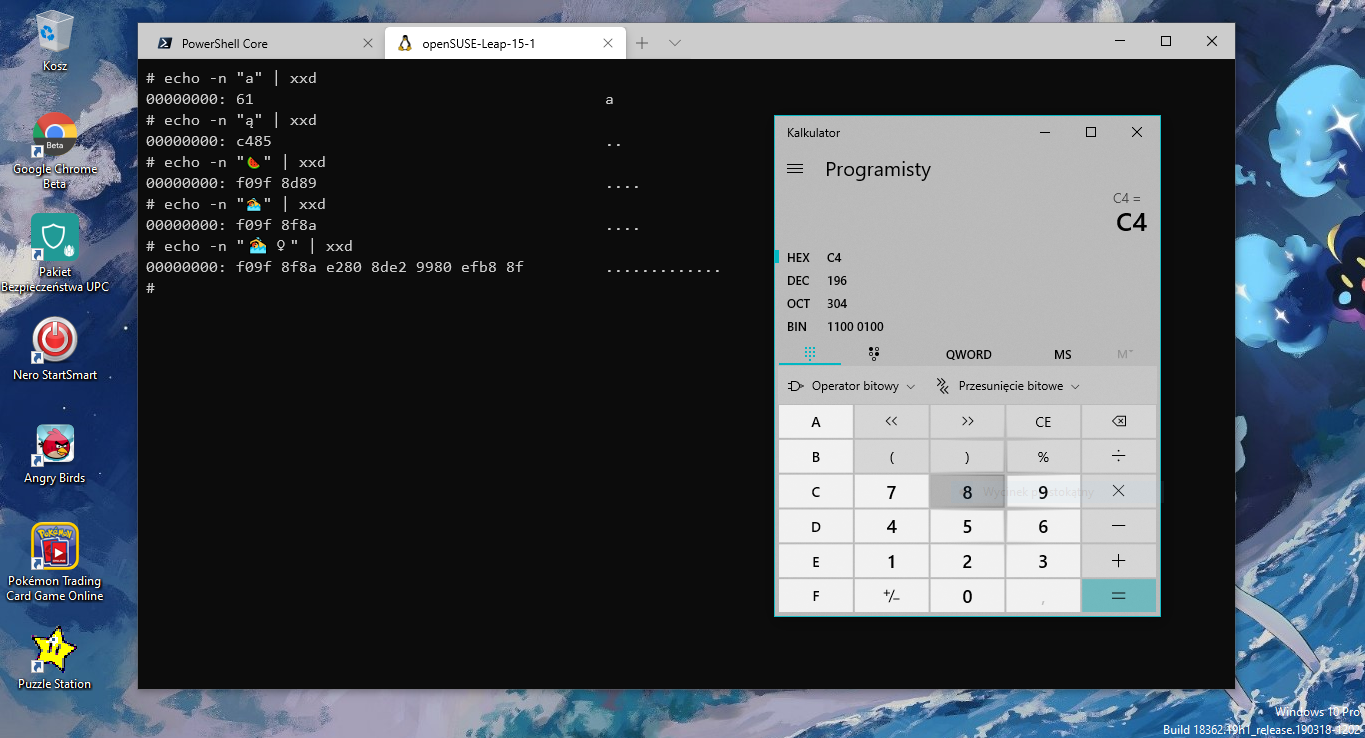
Task: Click the open parenthesis key
Action: (891, 457)
